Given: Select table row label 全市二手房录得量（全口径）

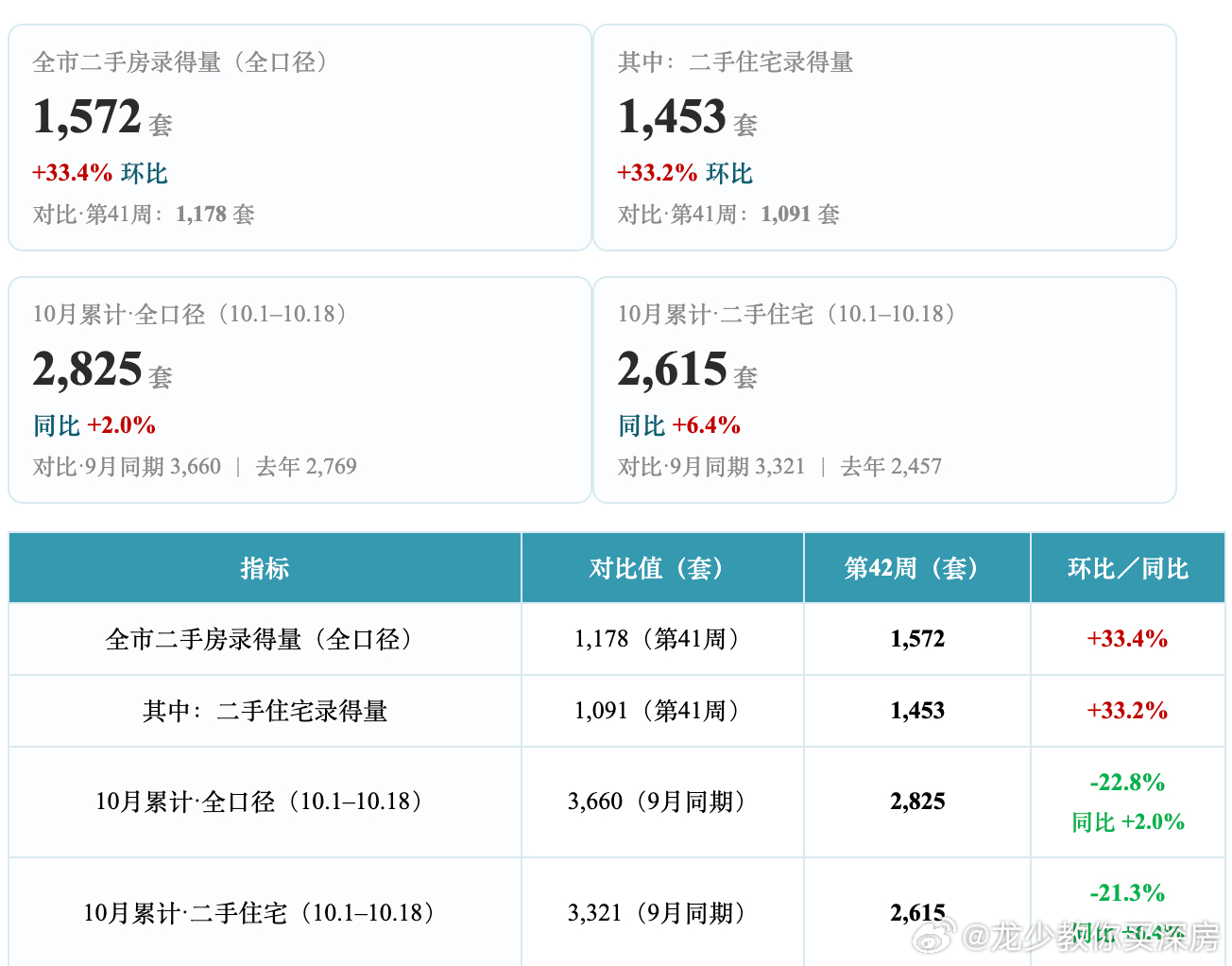Looking at the screenshot, I should point(265,640).
